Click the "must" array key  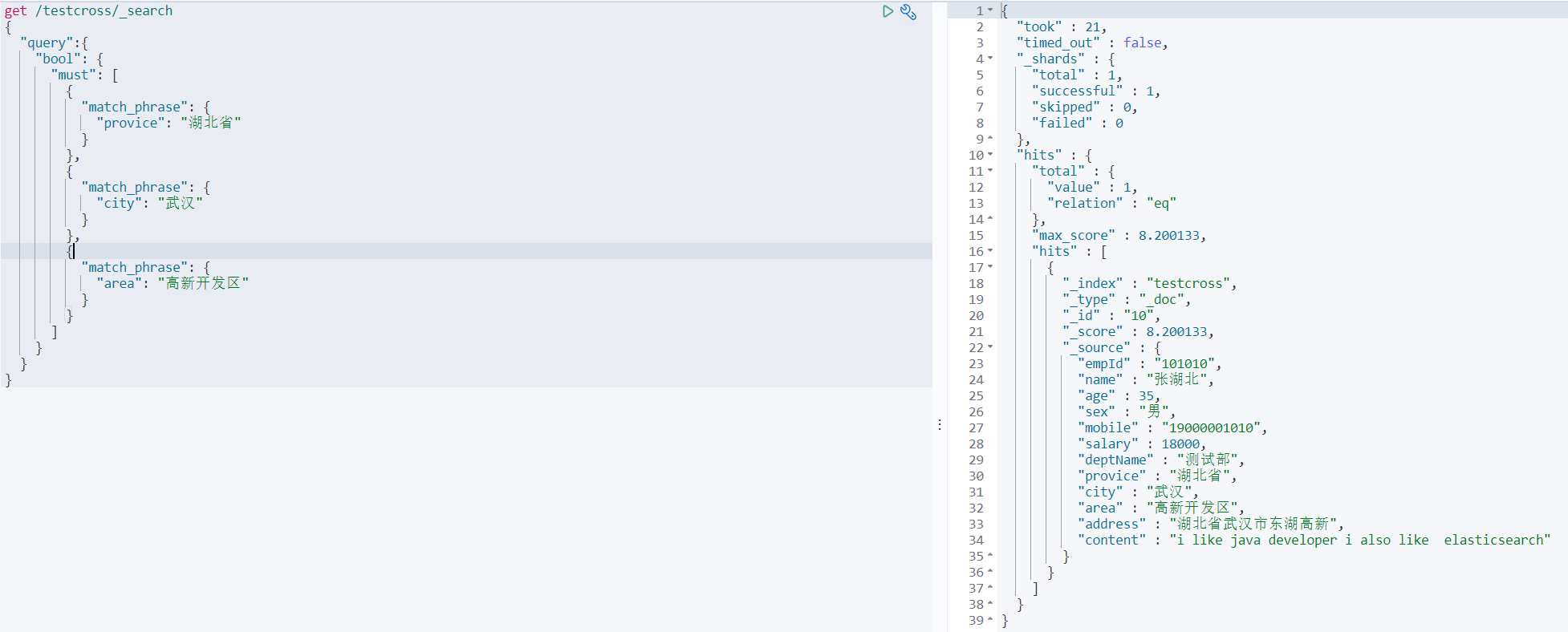(73, 75)
